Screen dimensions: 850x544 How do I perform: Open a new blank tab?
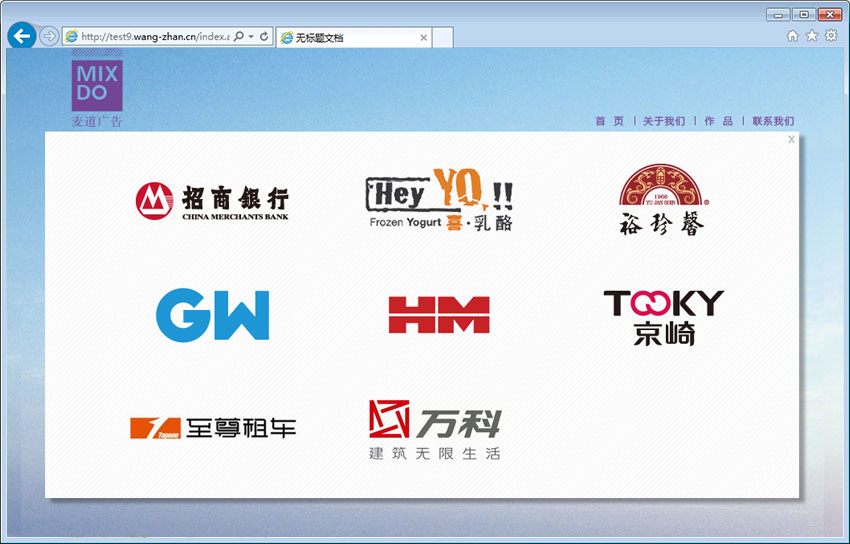442,37
